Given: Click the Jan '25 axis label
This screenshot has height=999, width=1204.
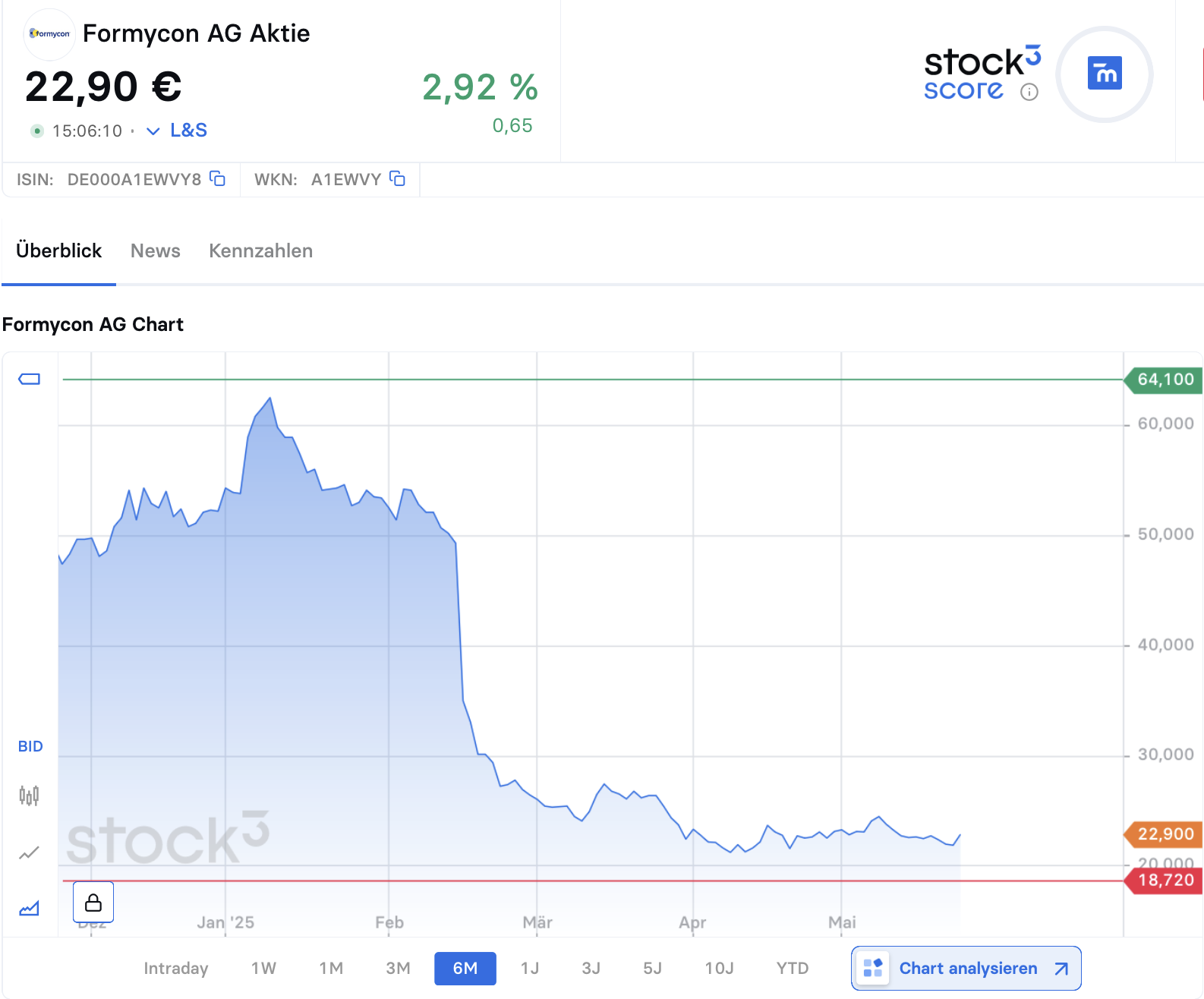Looking at the screenshot, I should pos(225,922).
